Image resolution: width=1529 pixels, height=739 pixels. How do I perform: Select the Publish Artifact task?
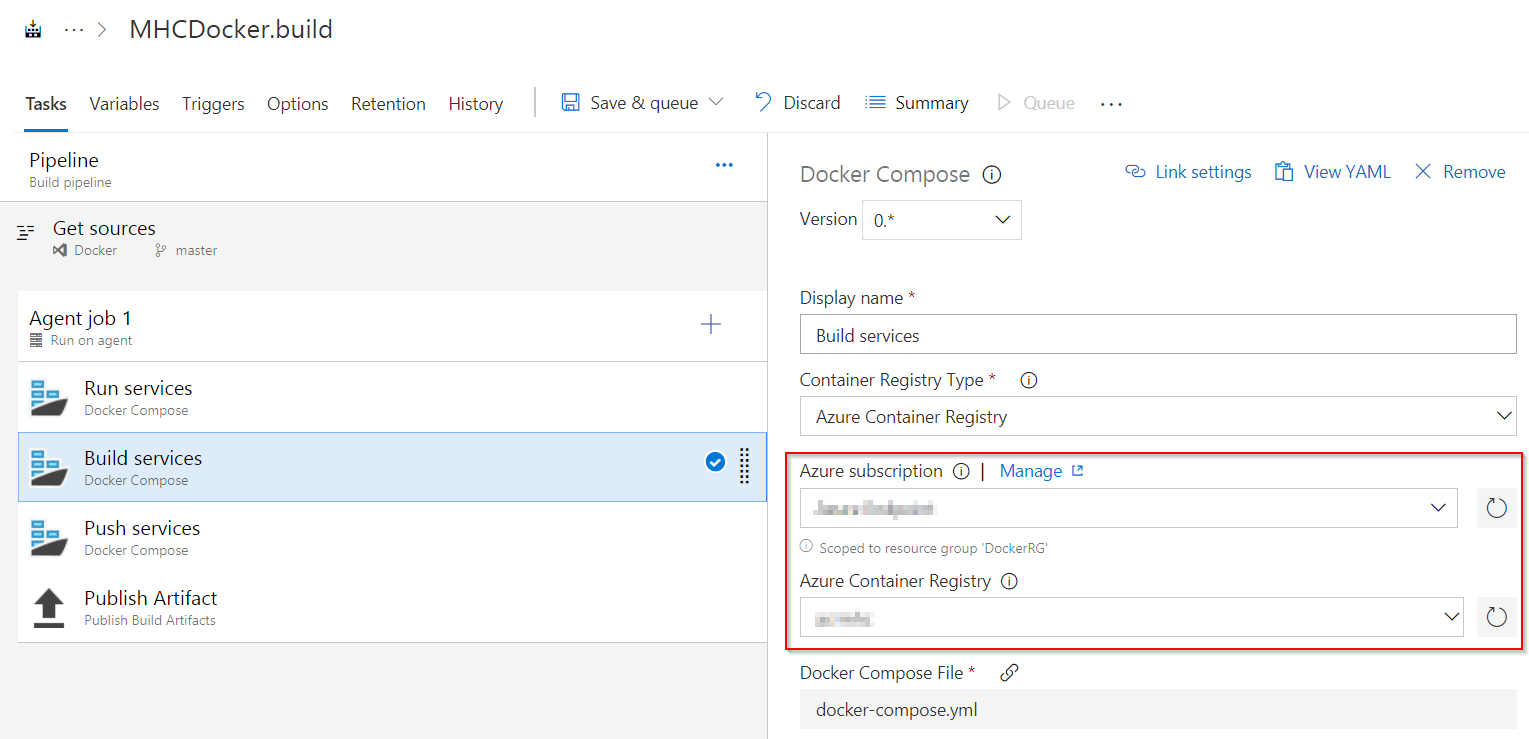pos(393,607)
